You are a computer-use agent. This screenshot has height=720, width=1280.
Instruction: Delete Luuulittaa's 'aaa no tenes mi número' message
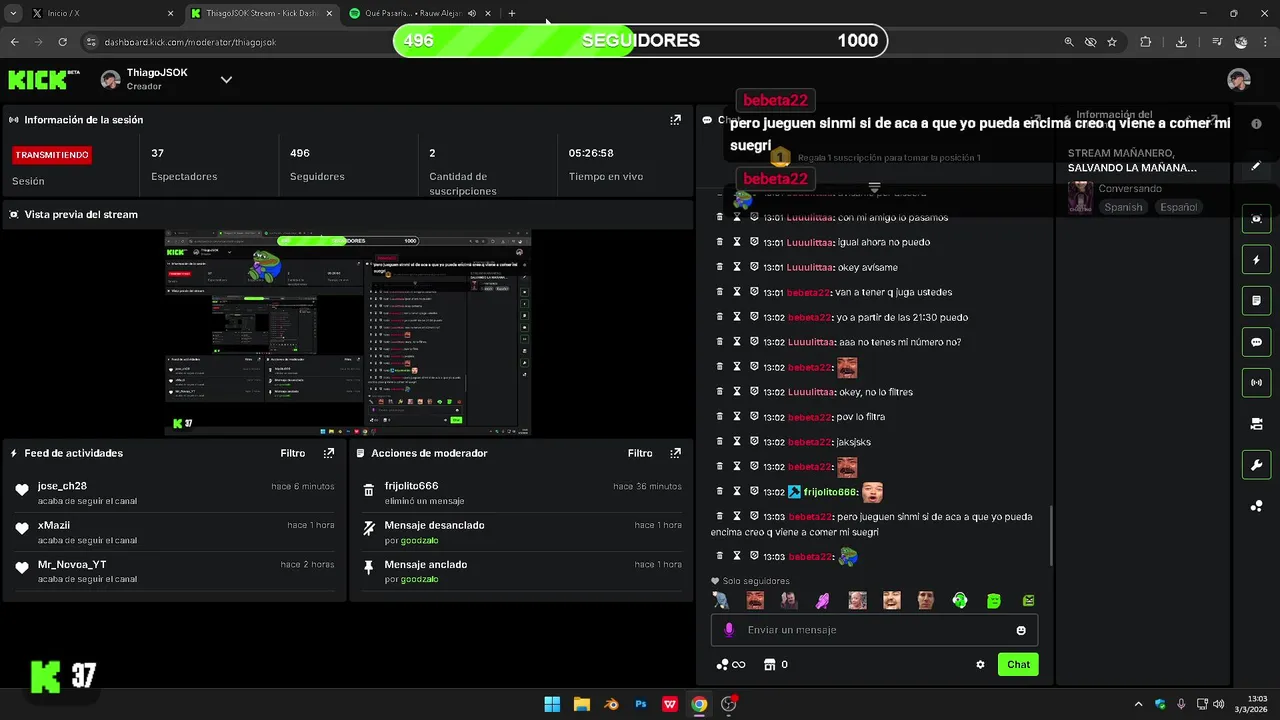pos(719,342)
